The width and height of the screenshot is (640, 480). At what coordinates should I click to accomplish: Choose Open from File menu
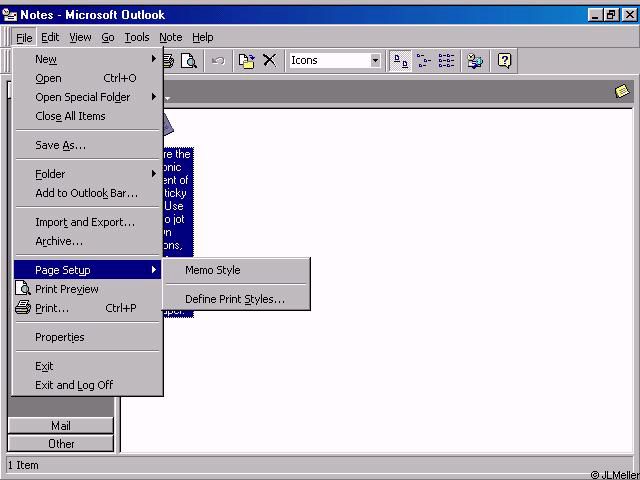click(87, 78)
